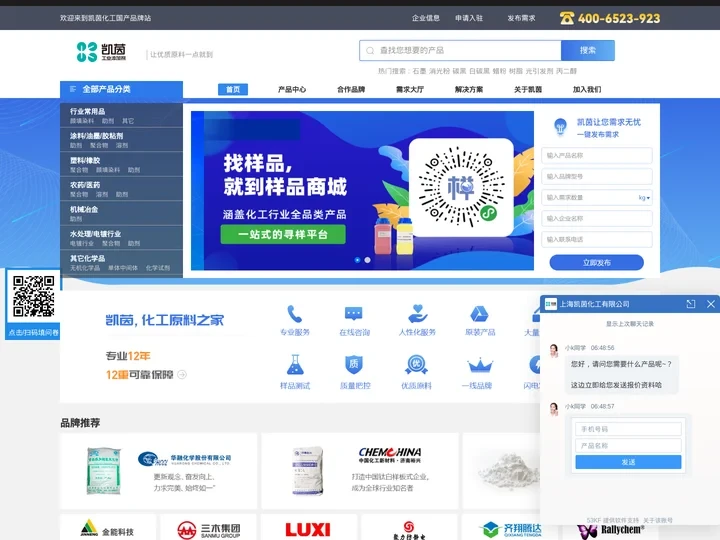Focus the 输入联系电话 field

click(596, 239)
